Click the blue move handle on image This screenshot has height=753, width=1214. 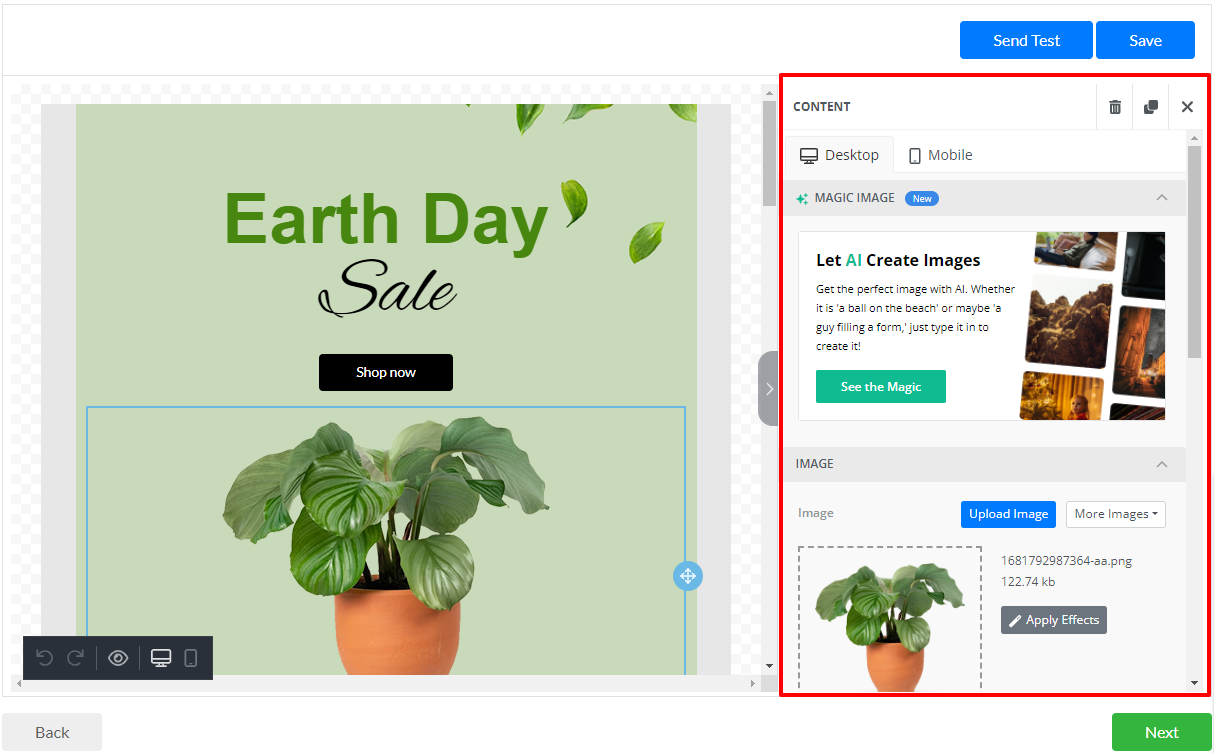[x=688, y=576]
